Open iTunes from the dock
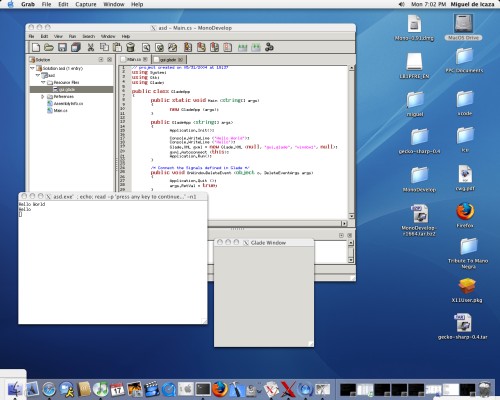This screenshot has width=500, height=400. (x=100, y=389)
